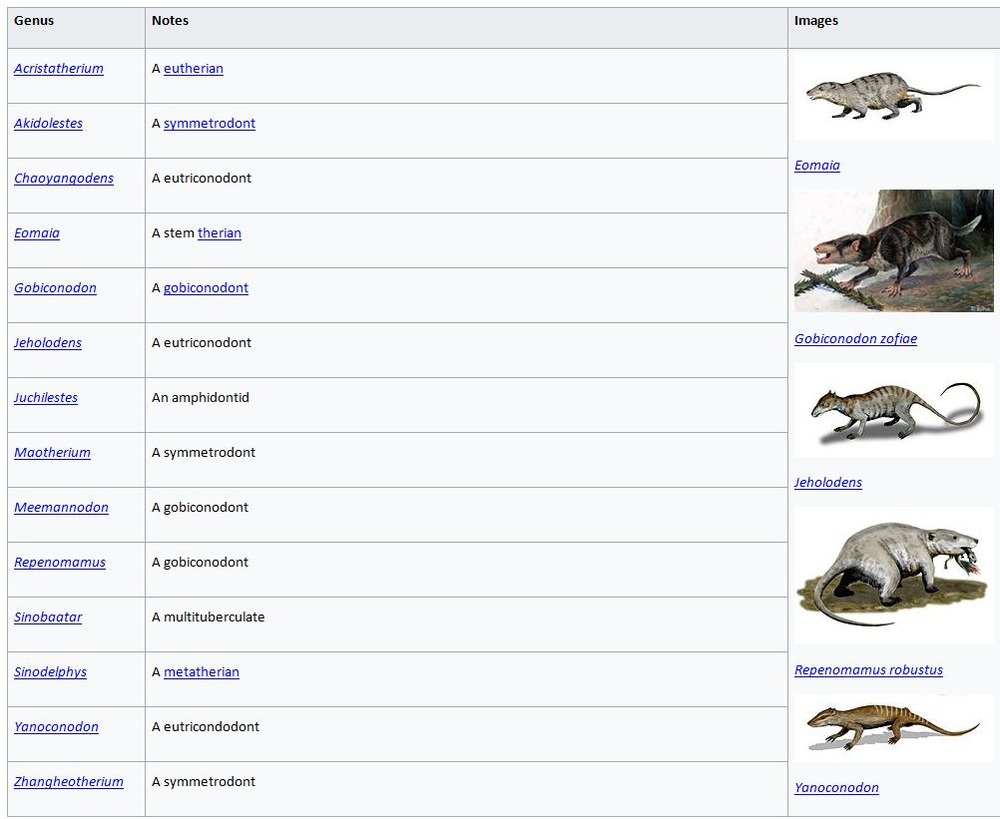Click the metatherian notes link

(x=201, y=672)
